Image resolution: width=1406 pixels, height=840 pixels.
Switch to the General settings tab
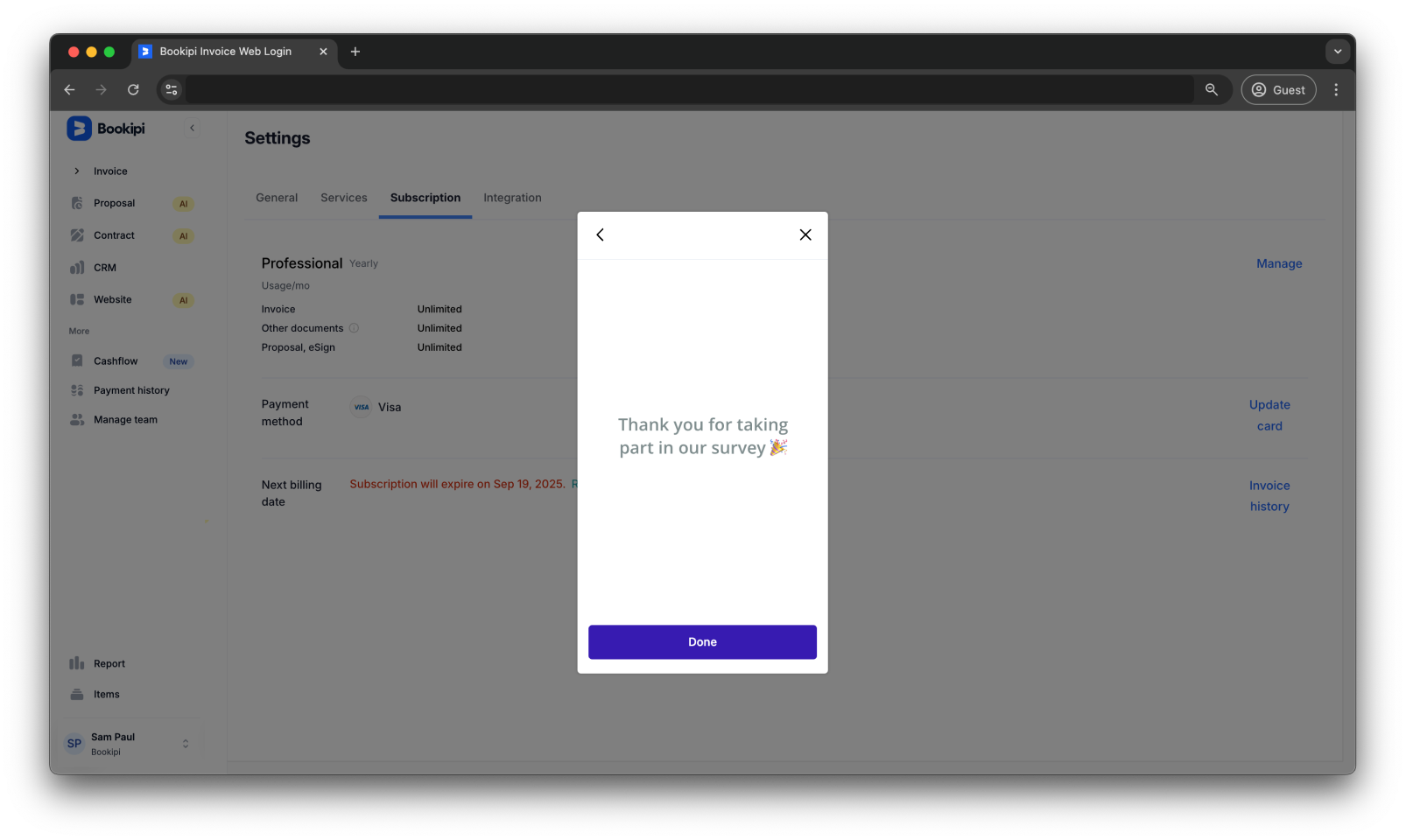(x=277, y=197)
